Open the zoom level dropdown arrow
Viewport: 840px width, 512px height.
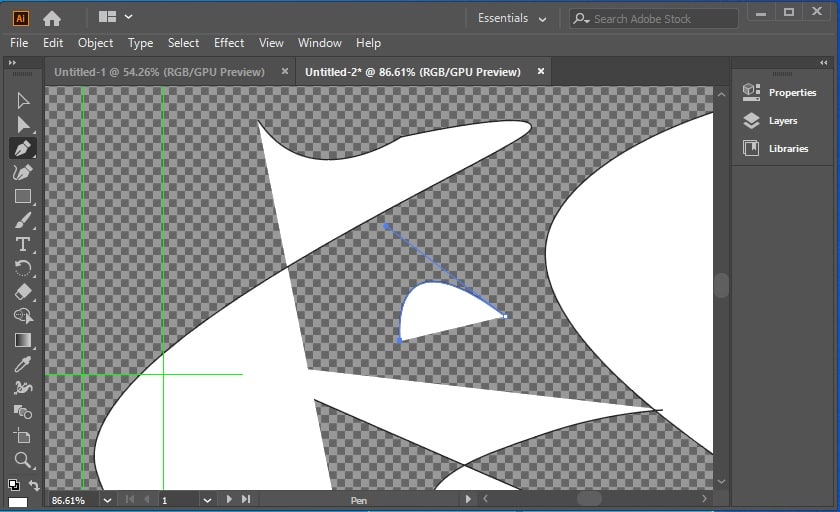(x=107, y=500)
